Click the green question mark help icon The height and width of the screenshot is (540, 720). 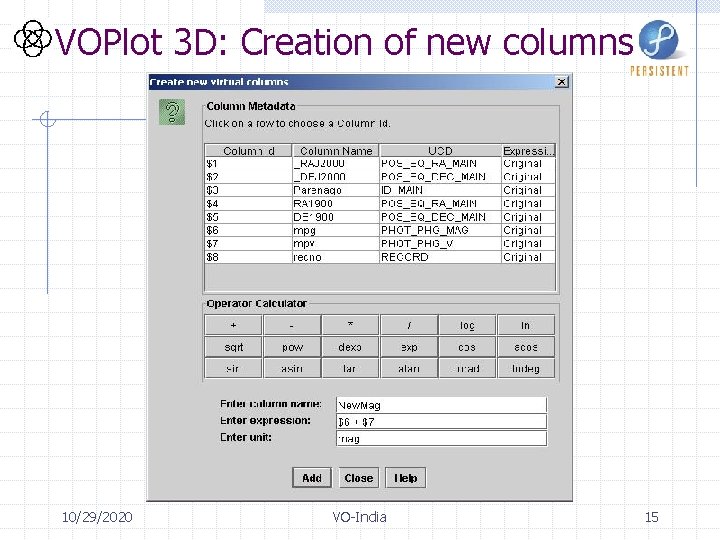pyautogui.click(x=172, y=112)
